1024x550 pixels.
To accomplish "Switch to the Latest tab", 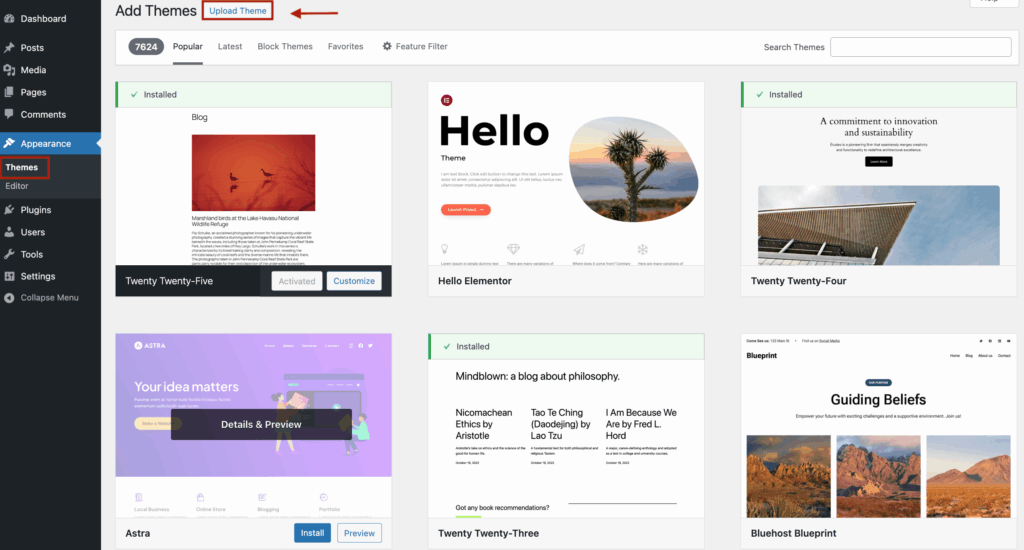I will [x=230, y=46].
